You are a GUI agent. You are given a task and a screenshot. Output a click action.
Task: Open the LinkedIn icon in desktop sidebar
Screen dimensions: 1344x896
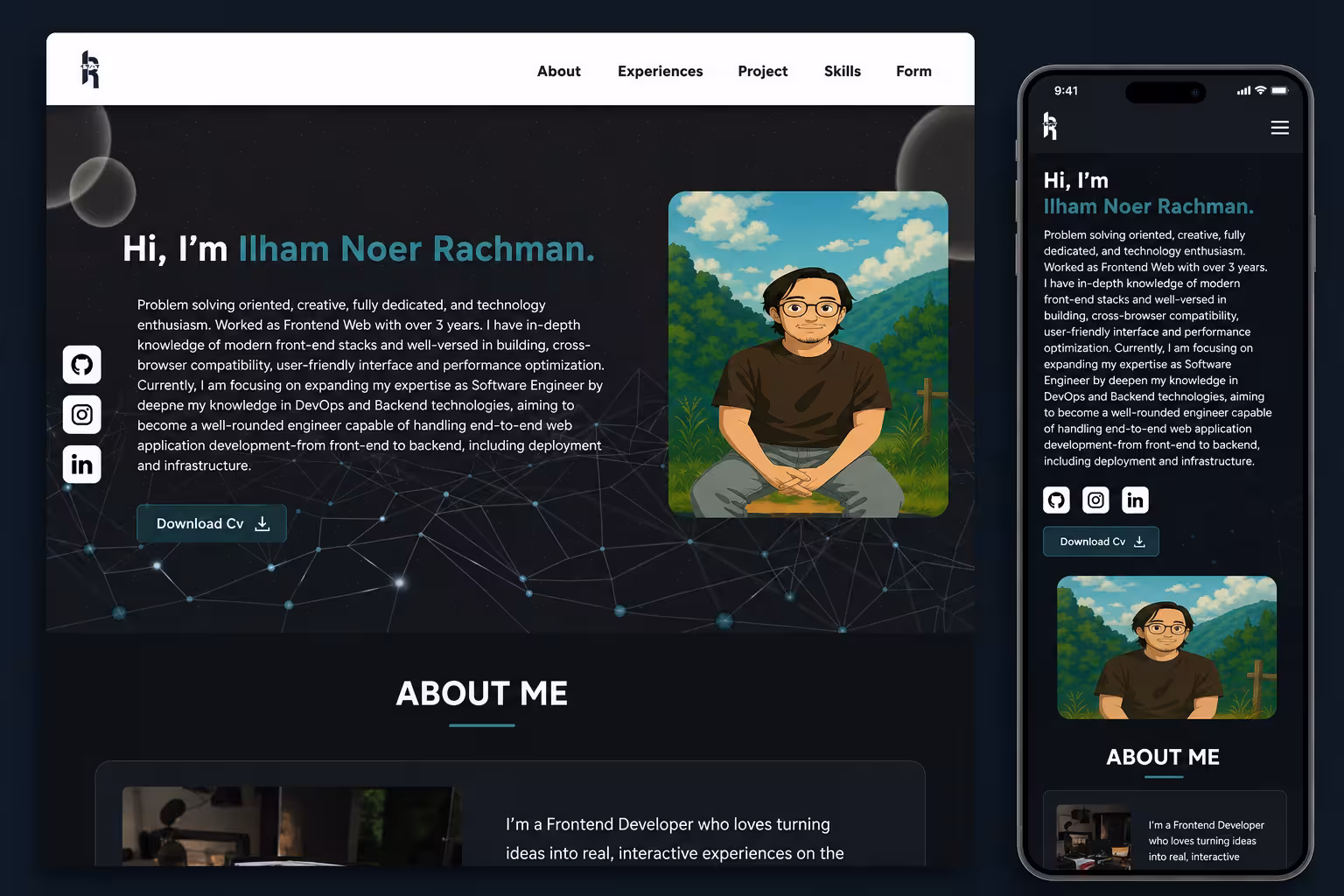82,465
